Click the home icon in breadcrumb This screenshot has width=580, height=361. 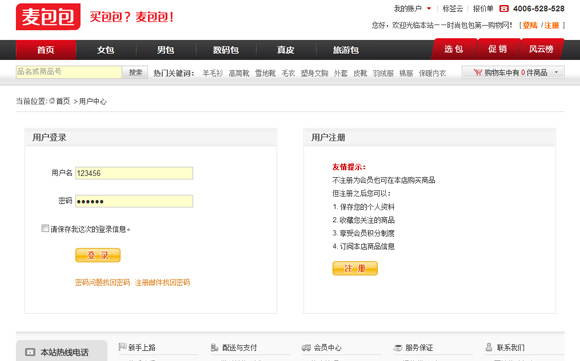coord(52,101)
